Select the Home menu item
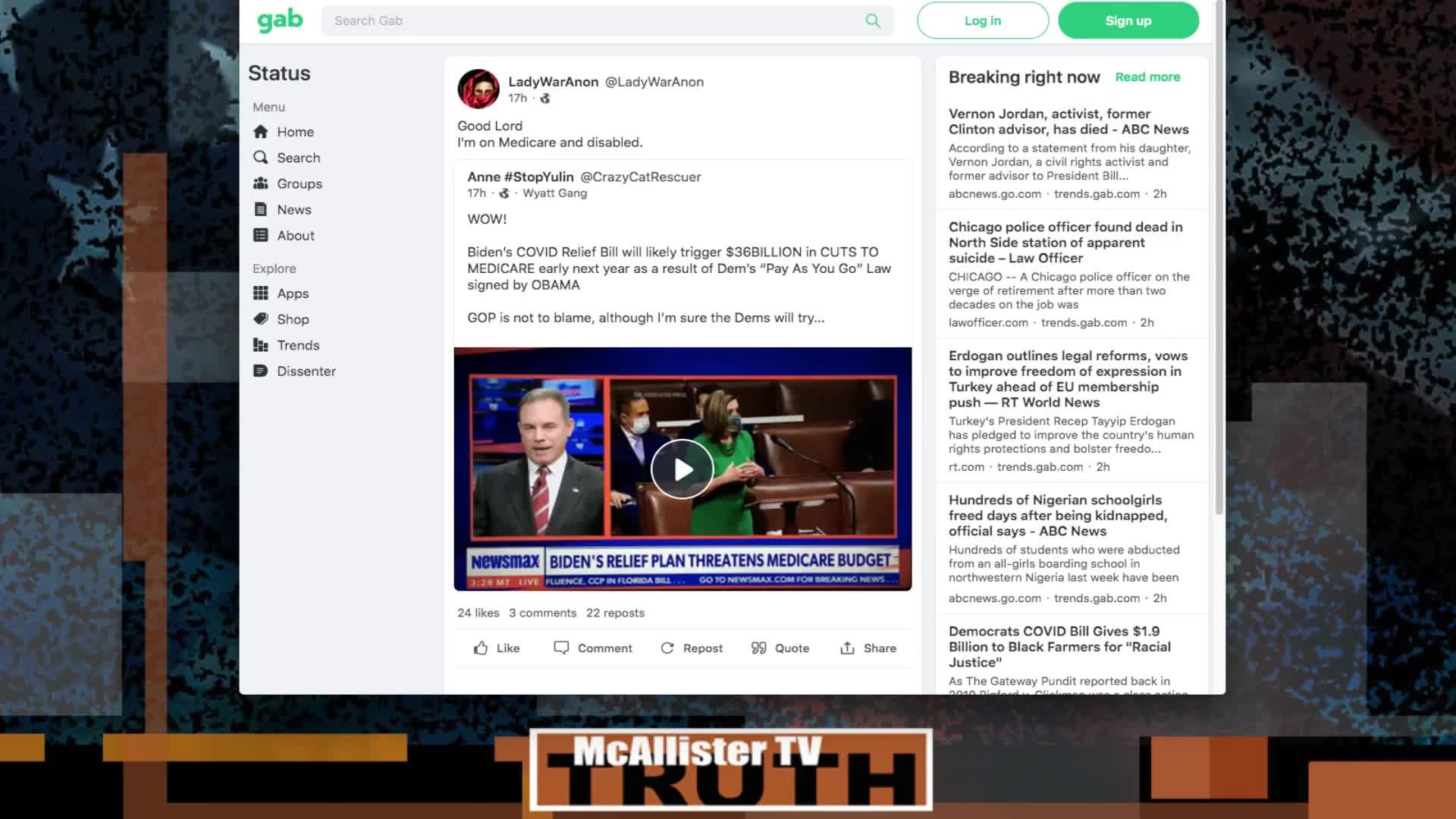The height and width of the screenshot is (819, 1456). [295, 131]
